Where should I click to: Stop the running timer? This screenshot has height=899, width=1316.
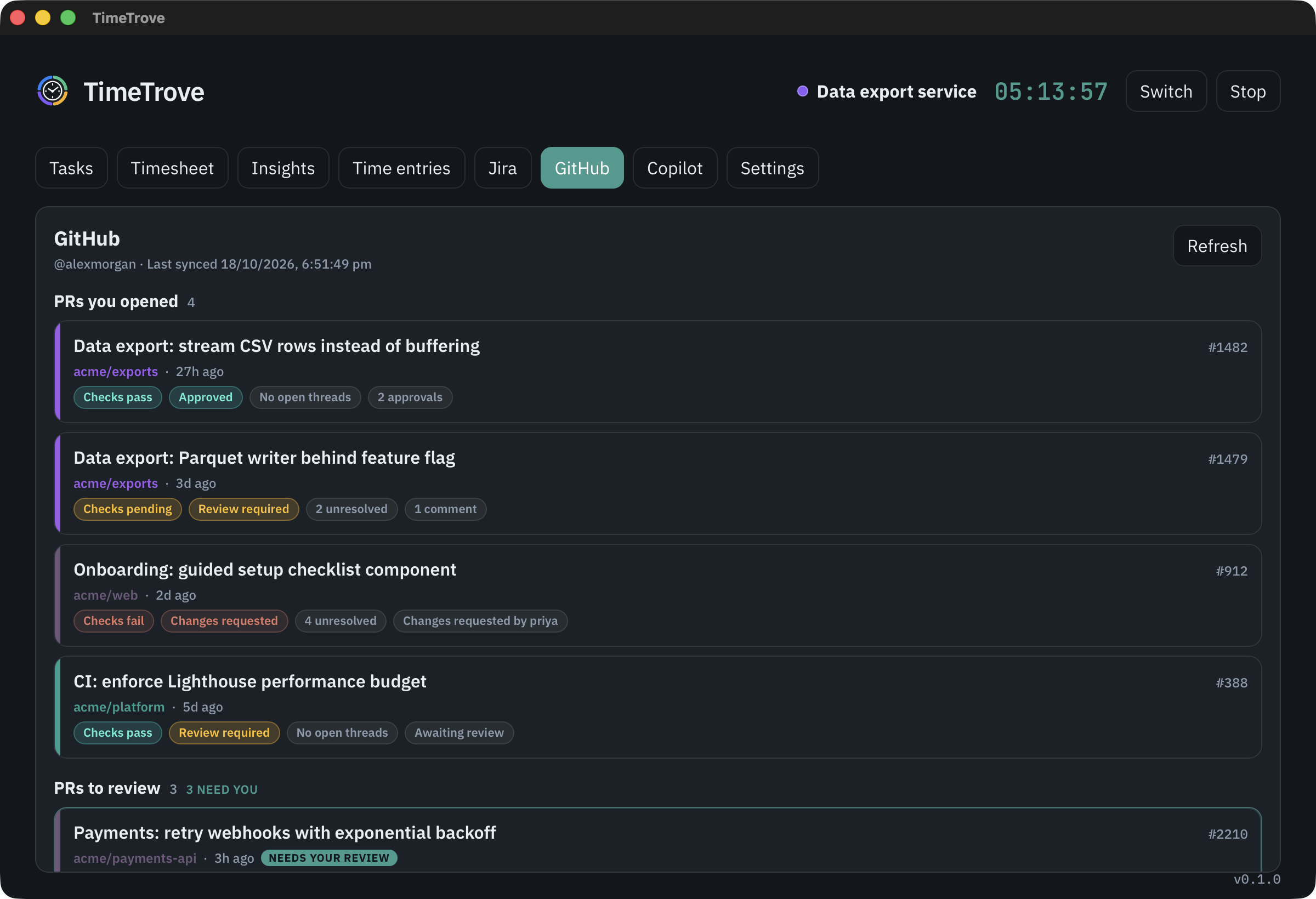click(x=1248, y=91)
